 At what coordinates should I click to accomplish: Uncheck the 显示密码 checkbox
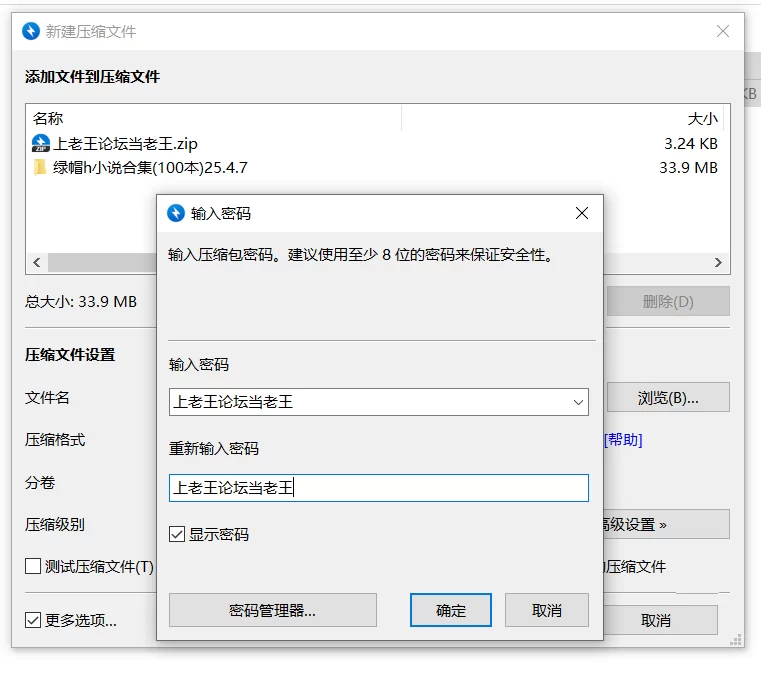[x=177, y=534]
